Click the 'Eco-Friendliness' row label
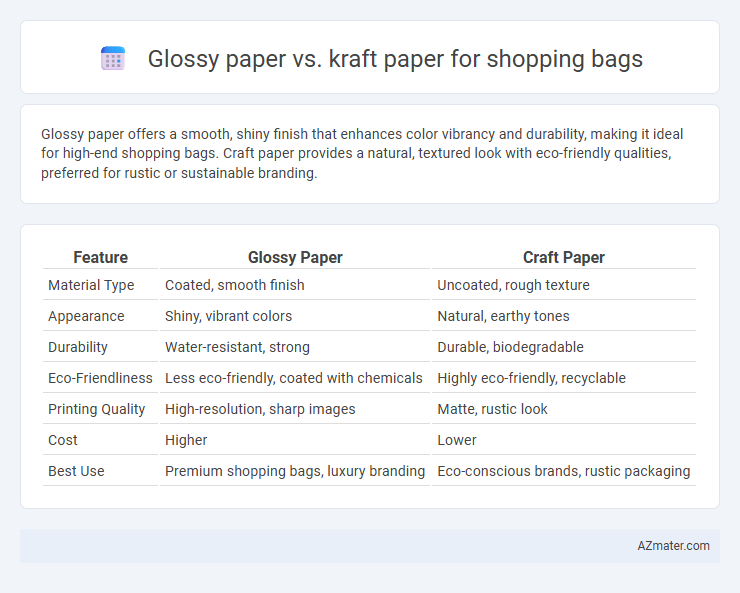 pyautogui.click(x=101, y=378)
